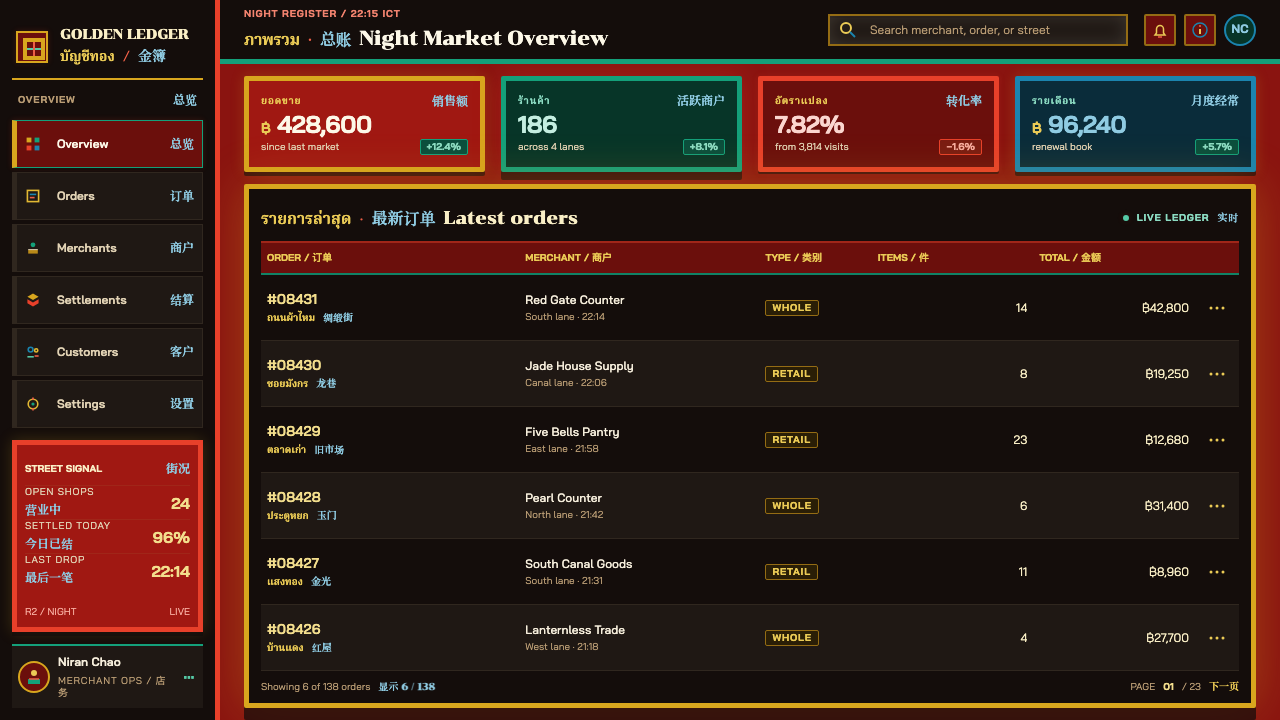The height and width of the screenshot is (720, 1280).
Task: Go to Merchants in sidebar
Action: (x=108, y=248)
